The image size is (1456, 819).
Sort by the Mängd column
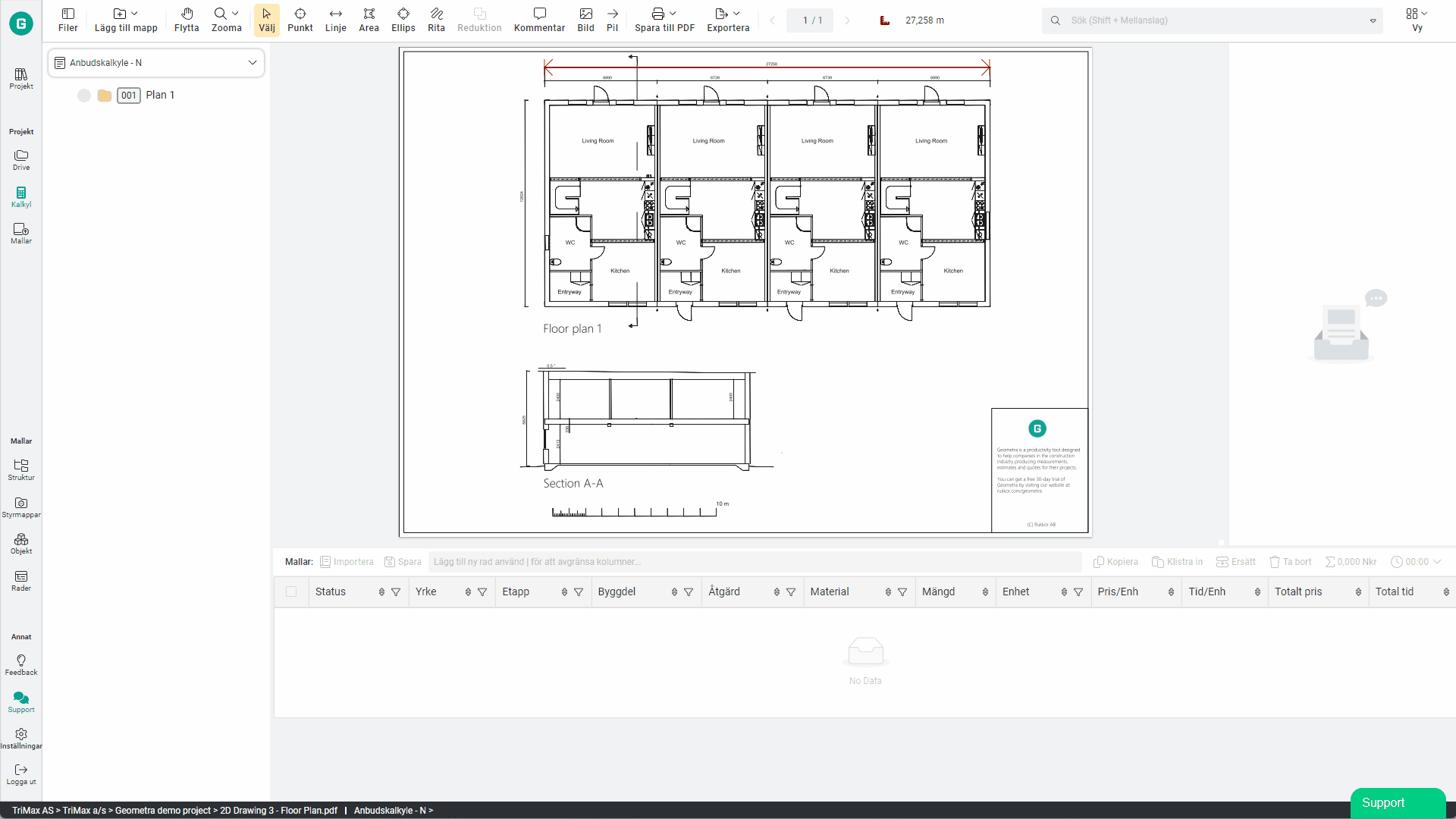(985, 592)
